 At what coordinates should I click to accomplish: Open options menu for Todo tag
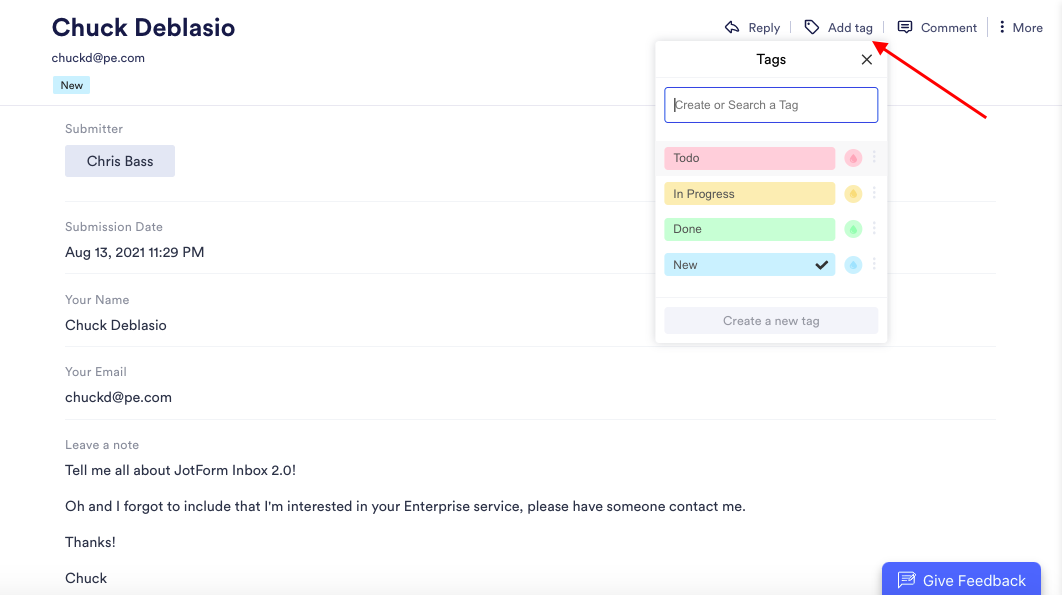(874, 157)
